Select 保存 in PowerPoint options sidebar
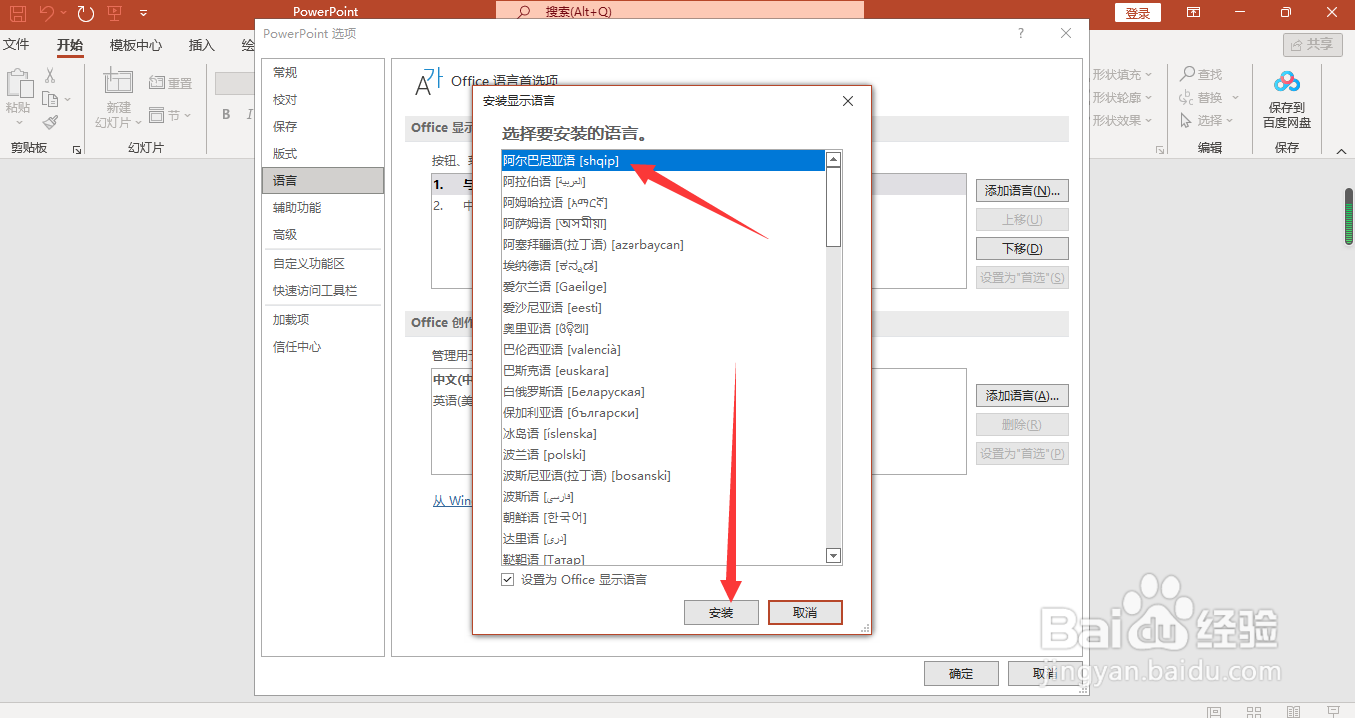The height and width of the screenshot is (718, 1355). [x=323, y=127]
